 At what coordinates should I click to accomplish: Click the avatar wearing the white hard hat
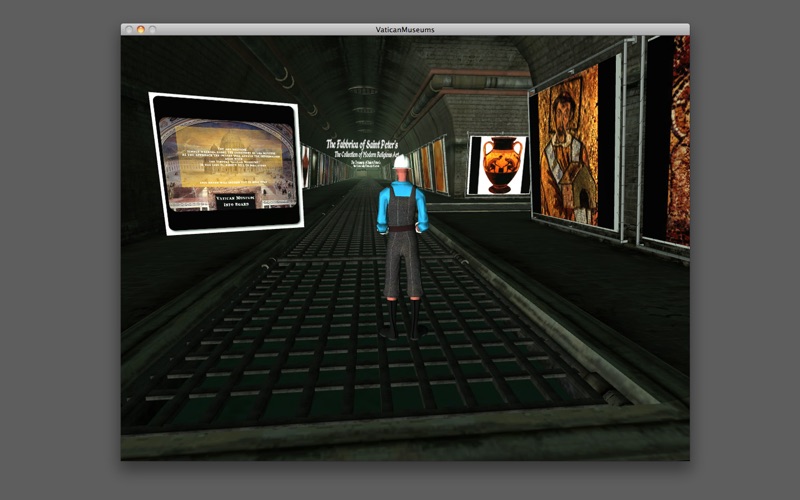(402, 247)
